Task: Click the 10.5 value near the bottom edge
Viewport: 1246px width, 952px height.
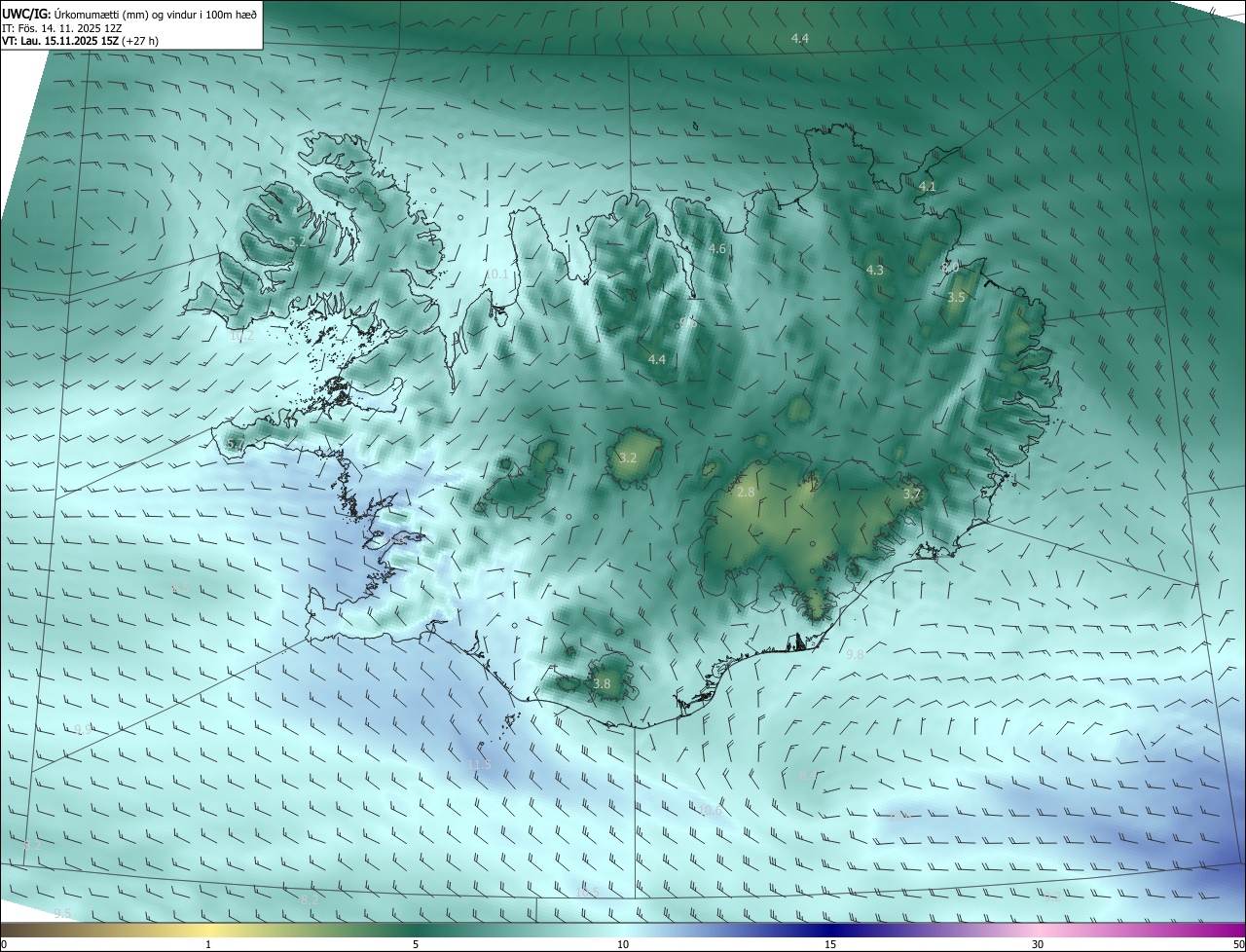Action: coord(587,893)
